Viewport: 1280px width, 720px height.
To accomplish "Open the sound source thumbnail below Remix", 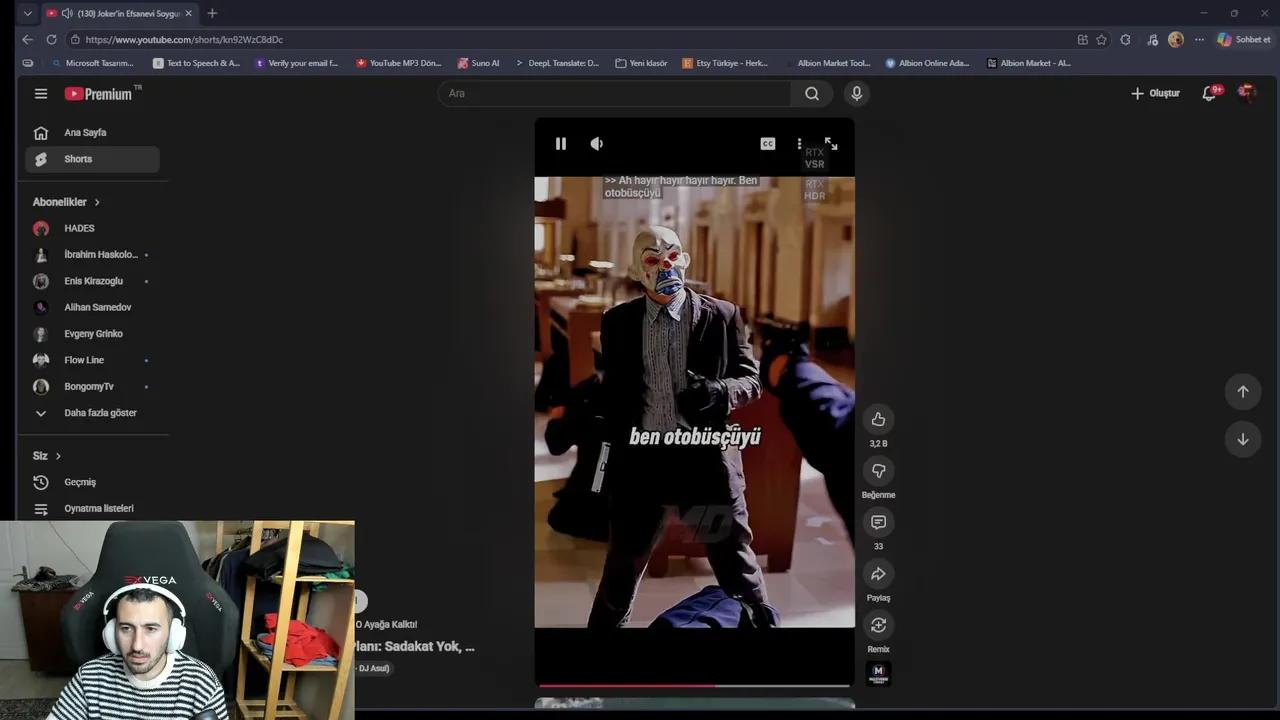I will (x=878, y=674).
